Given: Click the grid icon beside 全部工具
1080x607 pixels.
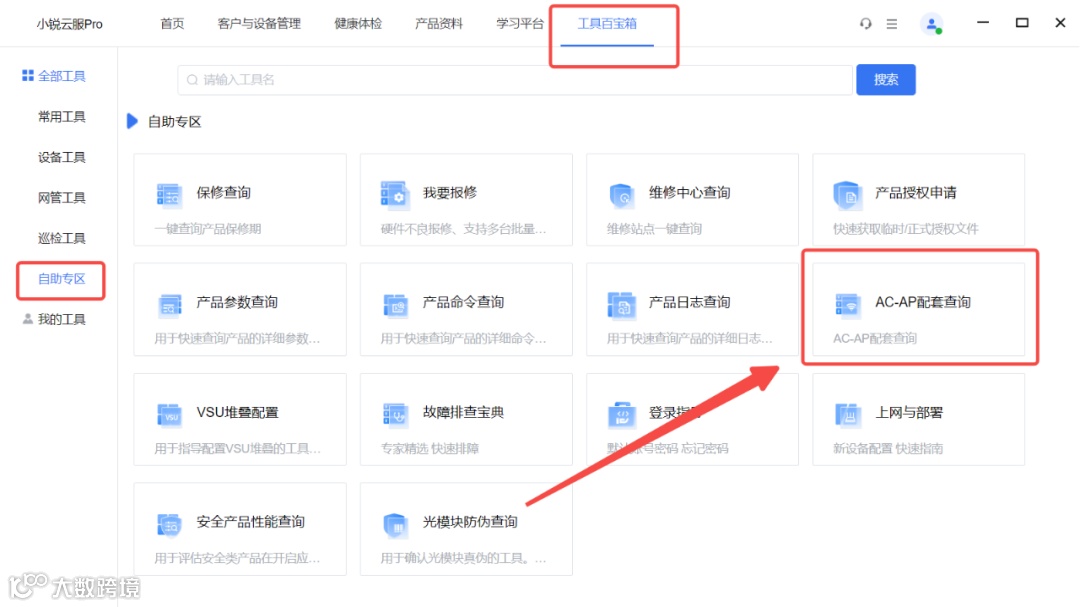Looking at the screenshot, I should (28, 75).
